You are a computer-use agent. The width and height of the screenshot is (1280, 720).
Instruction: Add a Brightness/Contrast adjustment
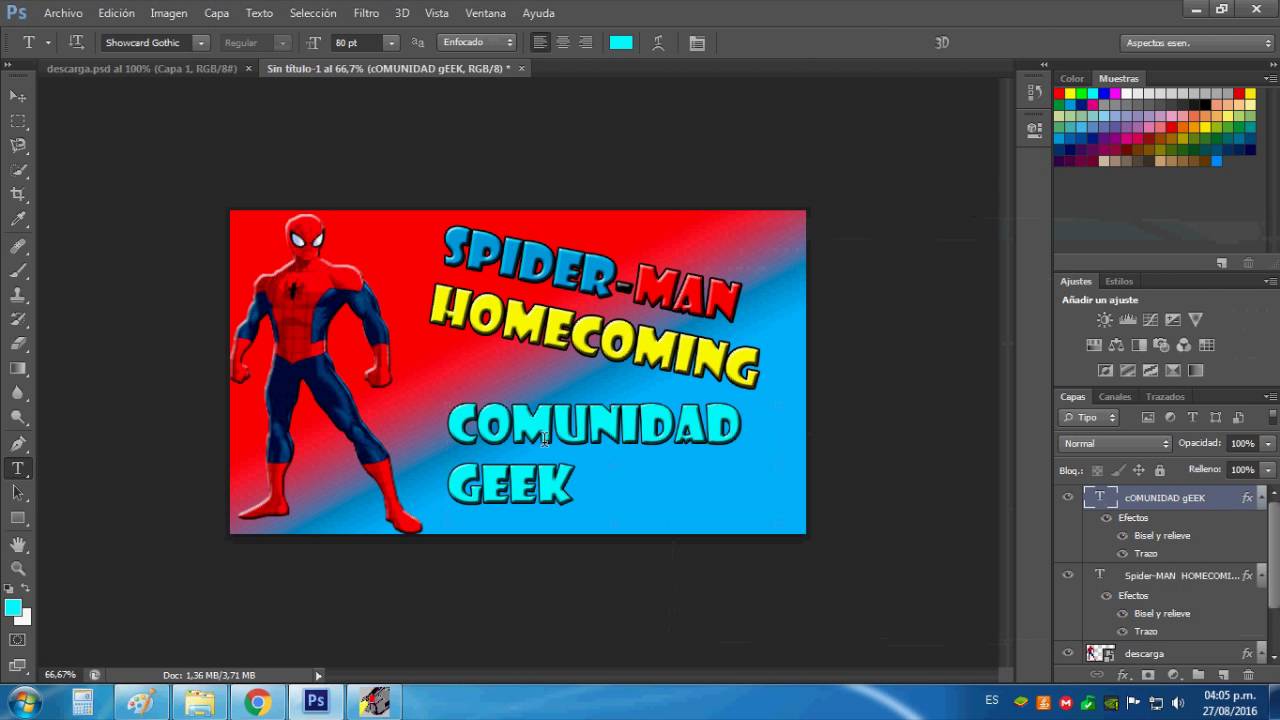click(1104, 320)
